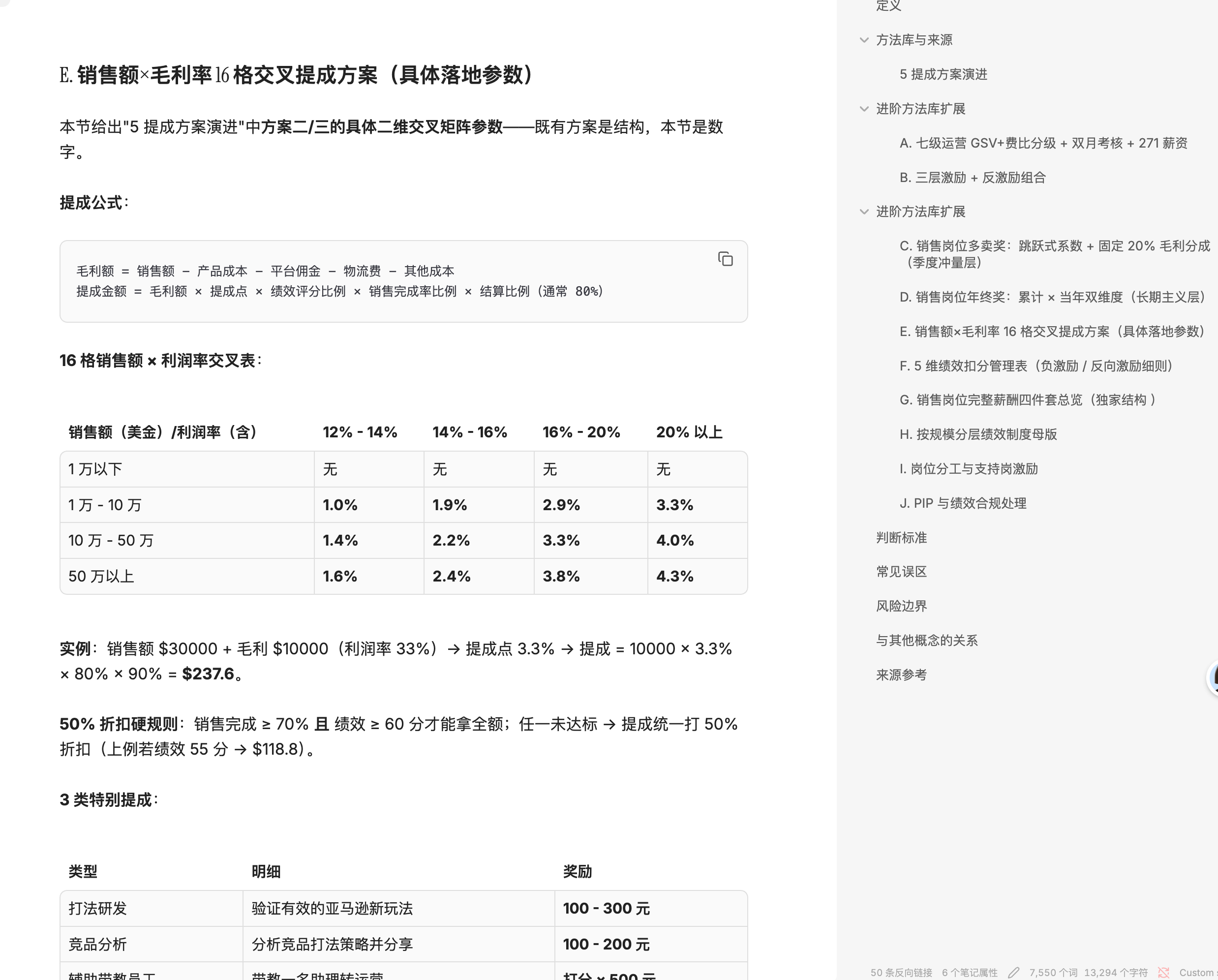Select 风险边界 in the outline
The image size is (1218, 980).
(901, 606)
